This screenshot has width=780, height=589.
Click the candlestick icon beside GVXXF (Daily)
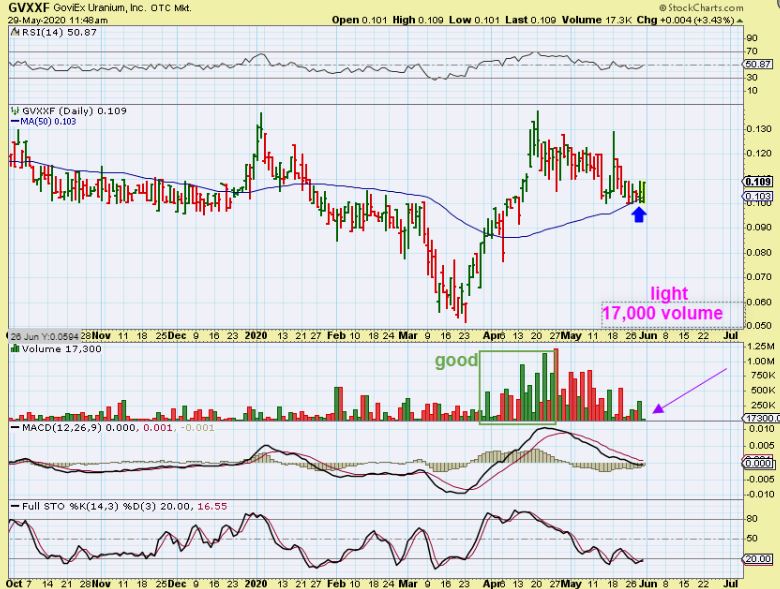(x=15, y=111)
